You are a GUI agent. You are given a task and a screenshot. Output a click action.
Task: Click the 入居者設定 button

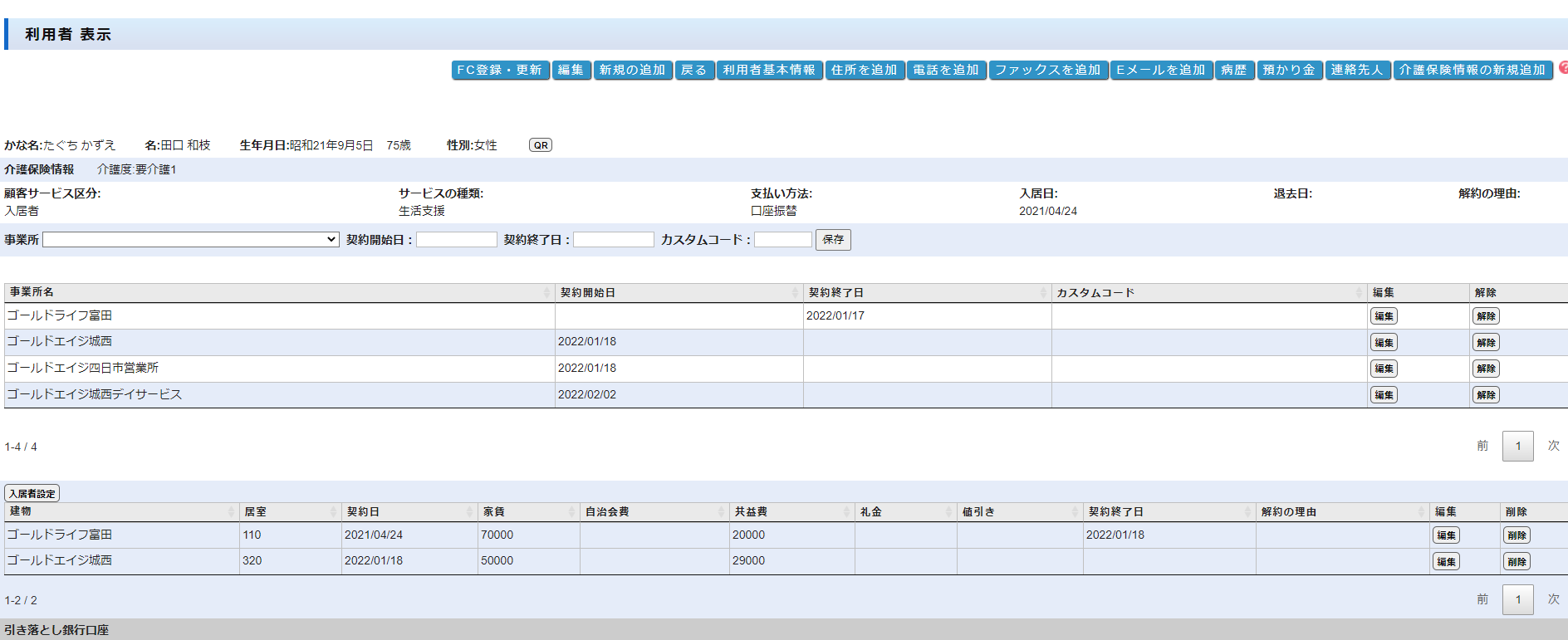coord(32,494)
